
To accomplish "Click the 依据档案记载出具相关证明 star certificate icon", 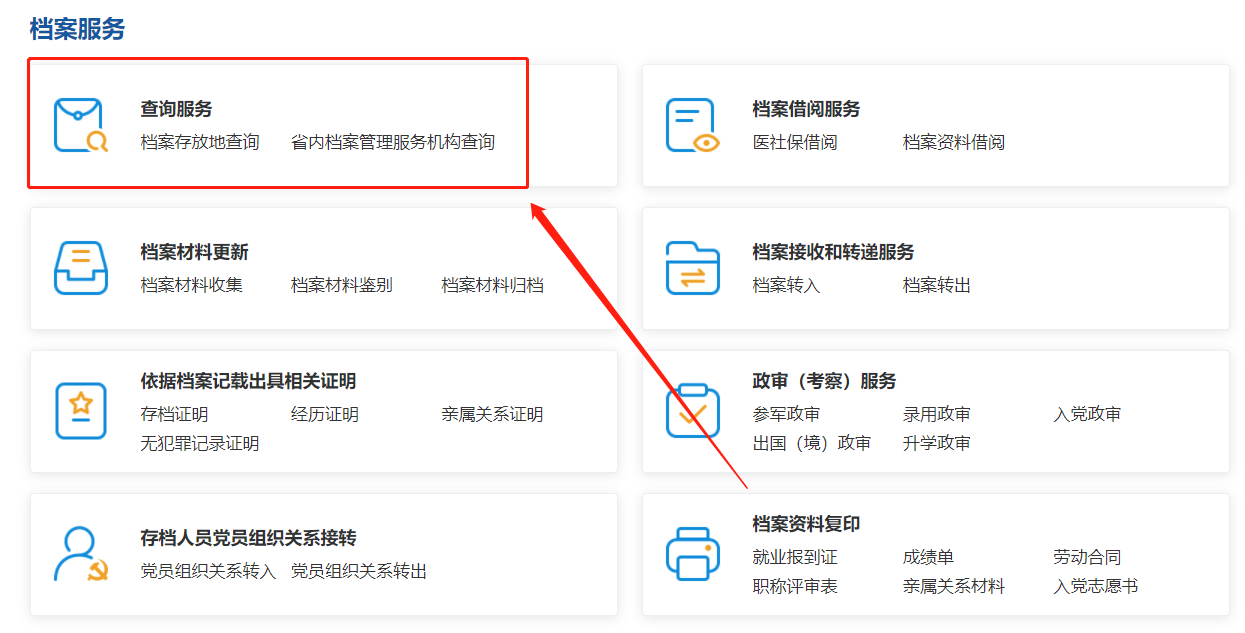I will [x=80, y=411].
